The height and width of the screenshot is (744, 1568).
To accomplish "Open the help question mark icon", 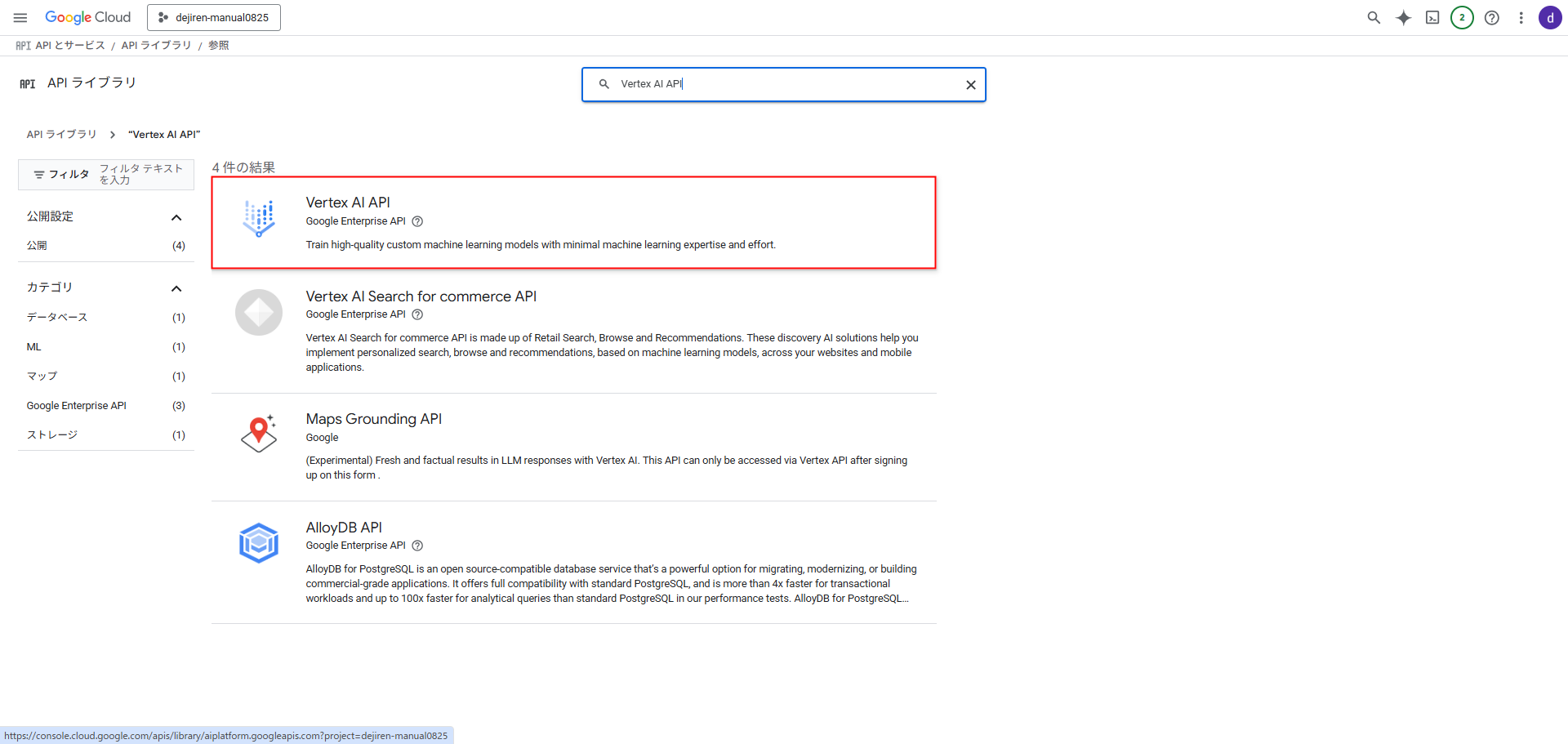I will [1491, 18].
